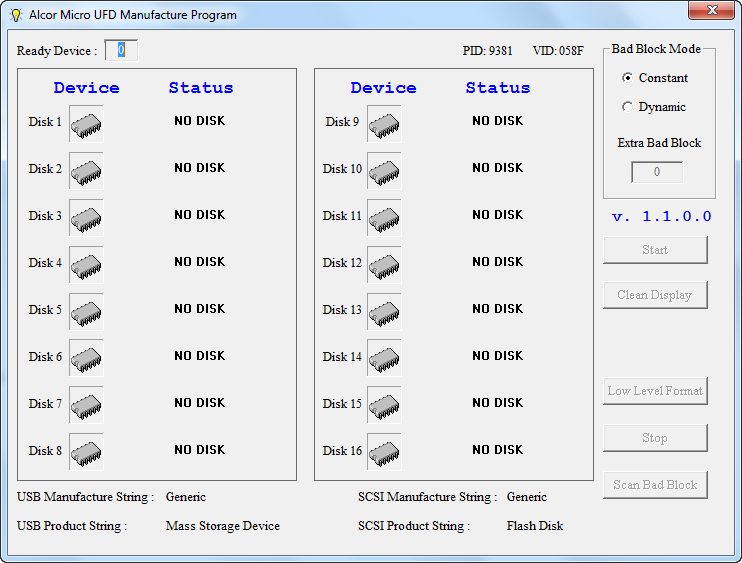Click the Scan Bad Block button
The width and height of the screenshot is (742, 563).
pos(655,485)
